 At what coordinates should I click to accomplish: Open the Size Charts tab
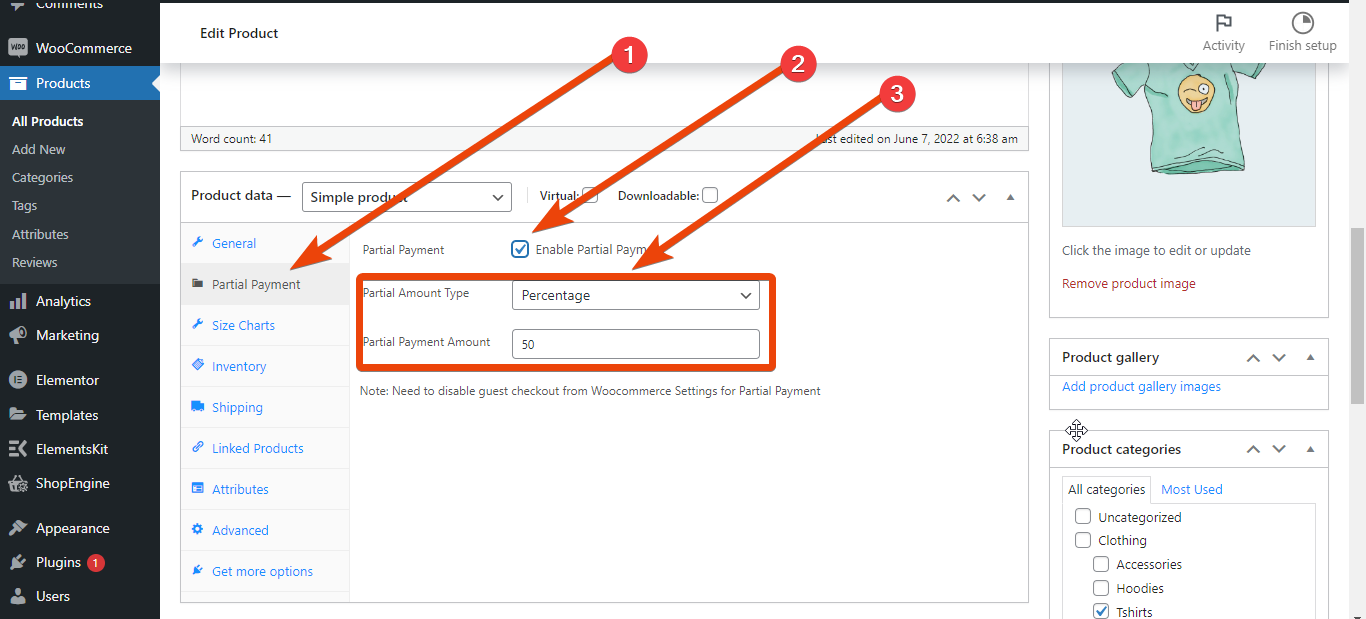pyautogui.click(x=265, y=325)
